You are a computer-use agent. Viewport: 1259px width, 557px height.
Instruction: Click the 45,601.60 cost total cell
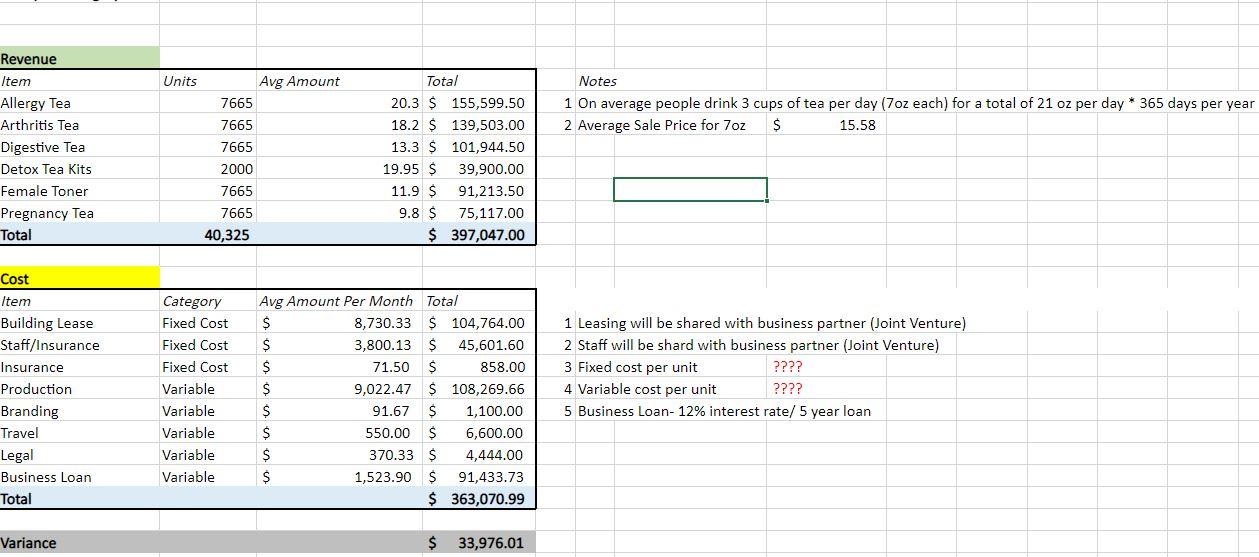pyautogui.click(x=479, y=345)
